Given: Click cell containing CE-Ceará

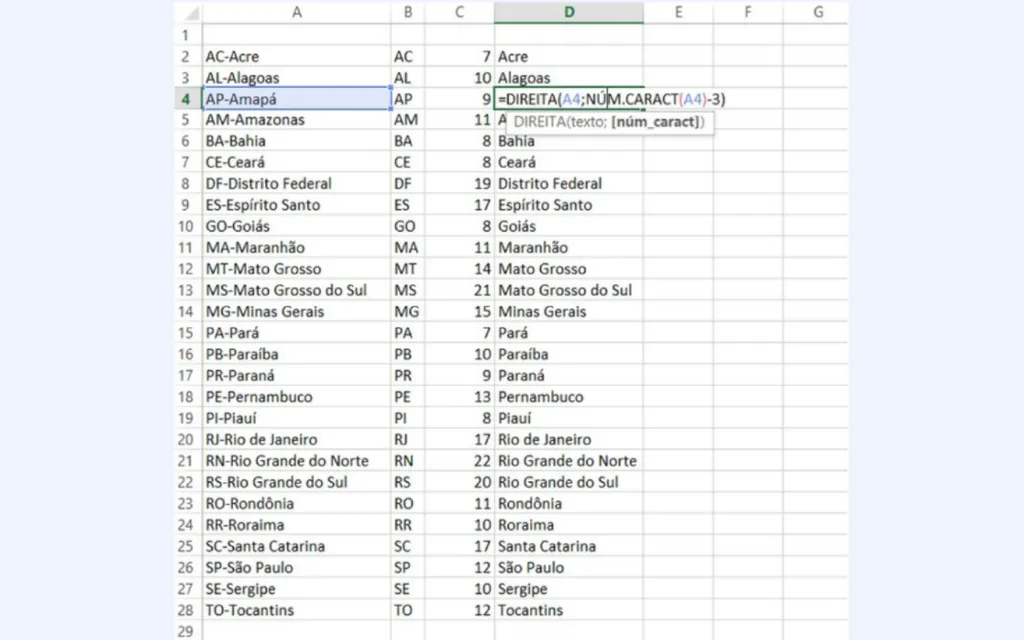Looking at the screenshot, I should [x=296, y=162].
